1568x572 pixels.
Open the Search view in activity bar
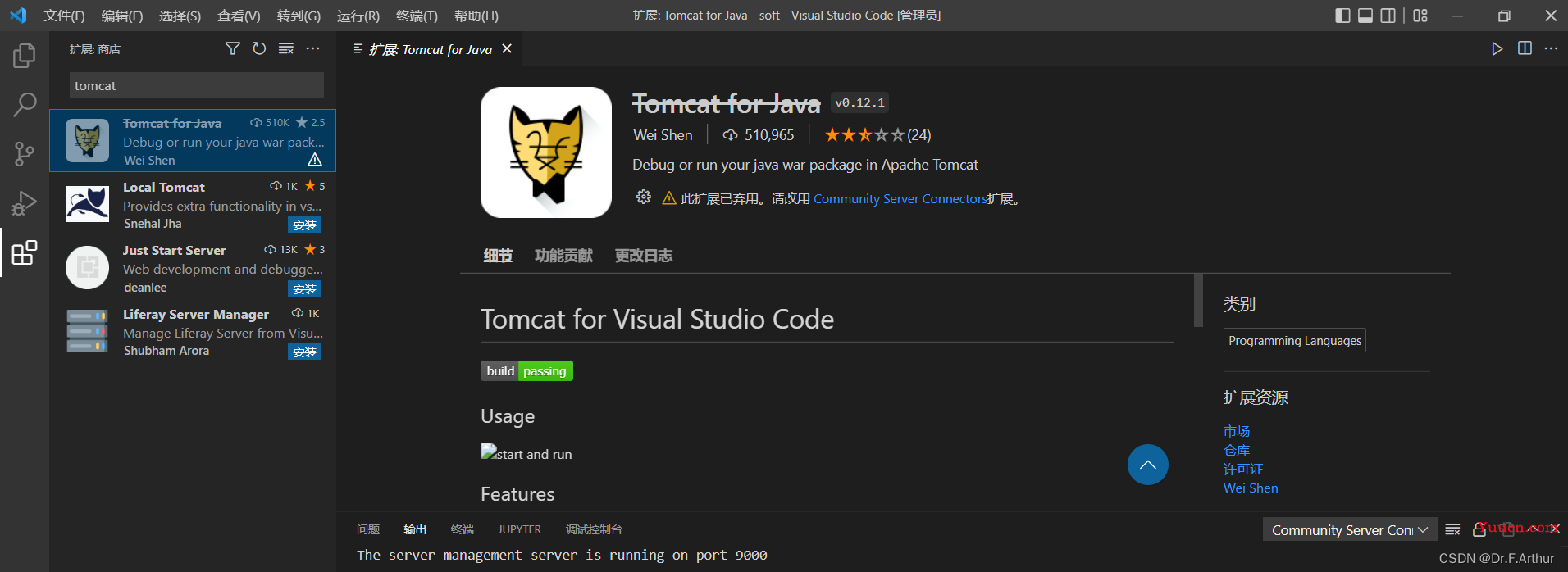pos(25,104)
